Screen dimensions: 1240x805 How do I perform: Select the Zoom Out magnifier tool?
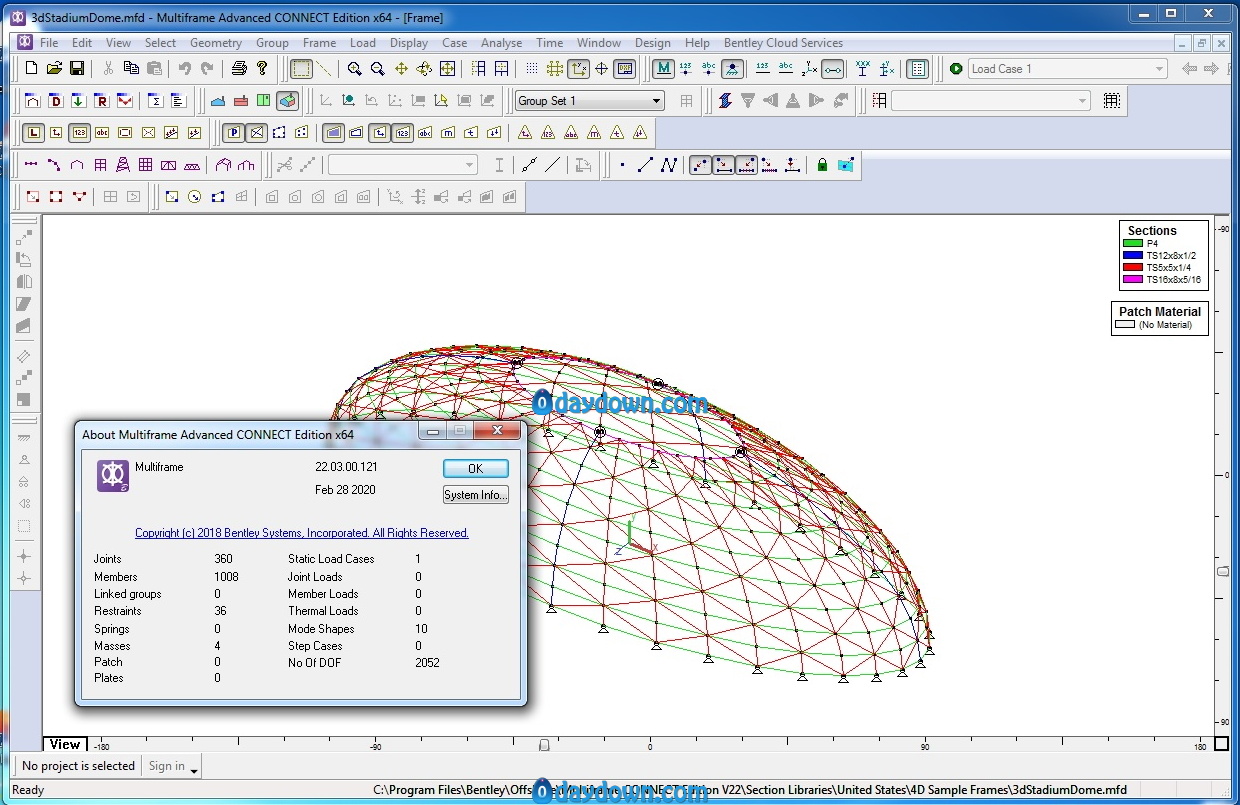pos(377,68)
